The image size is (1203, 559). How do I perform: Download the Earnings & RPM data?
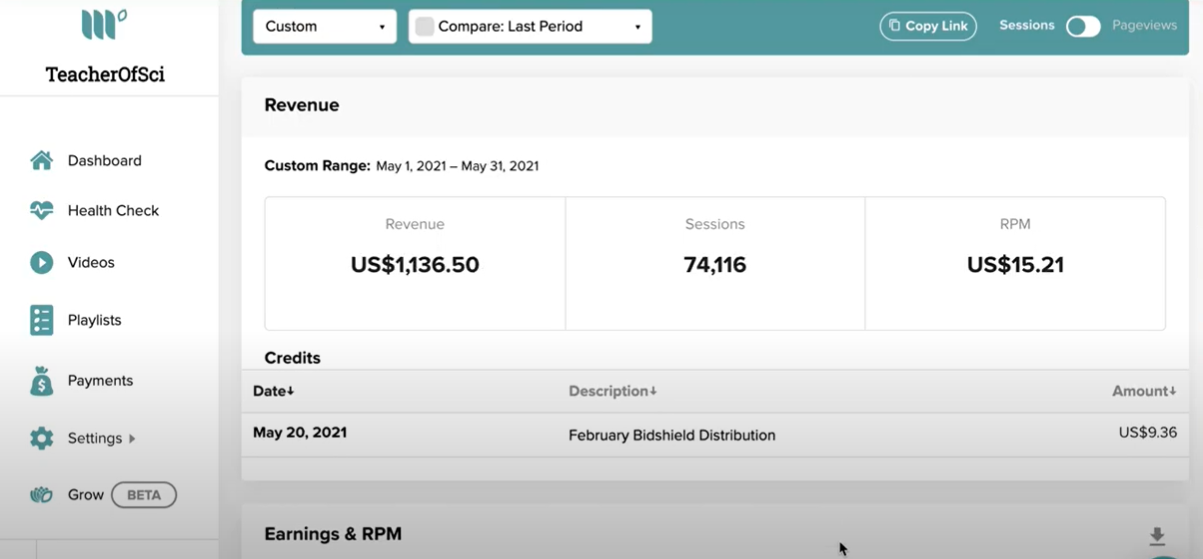(1157, 536)
